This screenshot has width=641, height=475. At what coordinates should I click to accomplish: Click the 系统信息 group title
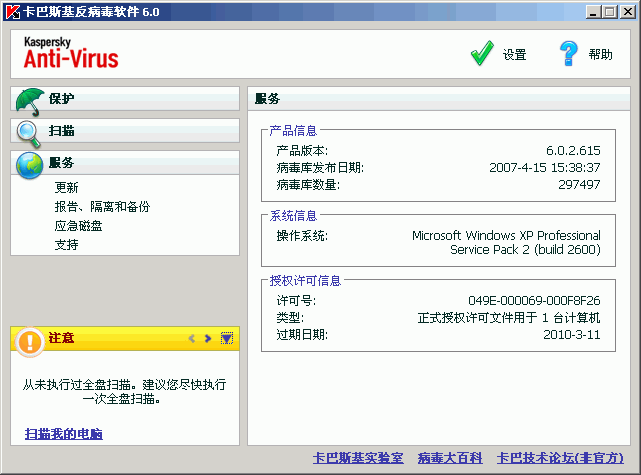point(293,215)
